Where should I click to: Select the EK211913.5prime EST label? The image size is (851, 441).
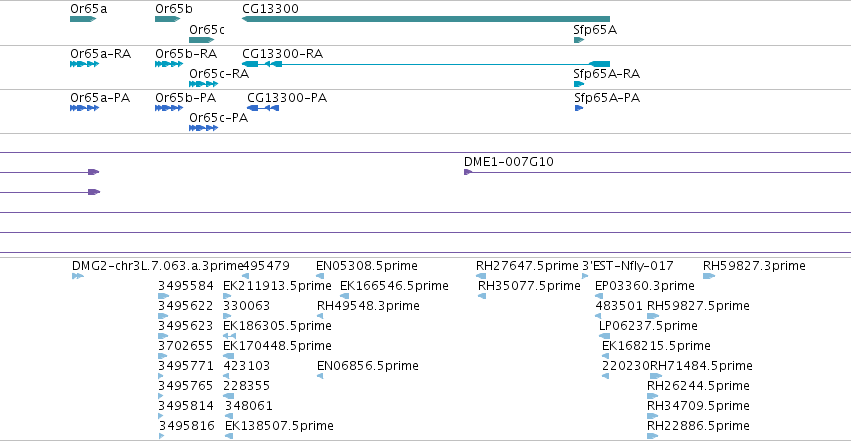(x=277, y=286)
